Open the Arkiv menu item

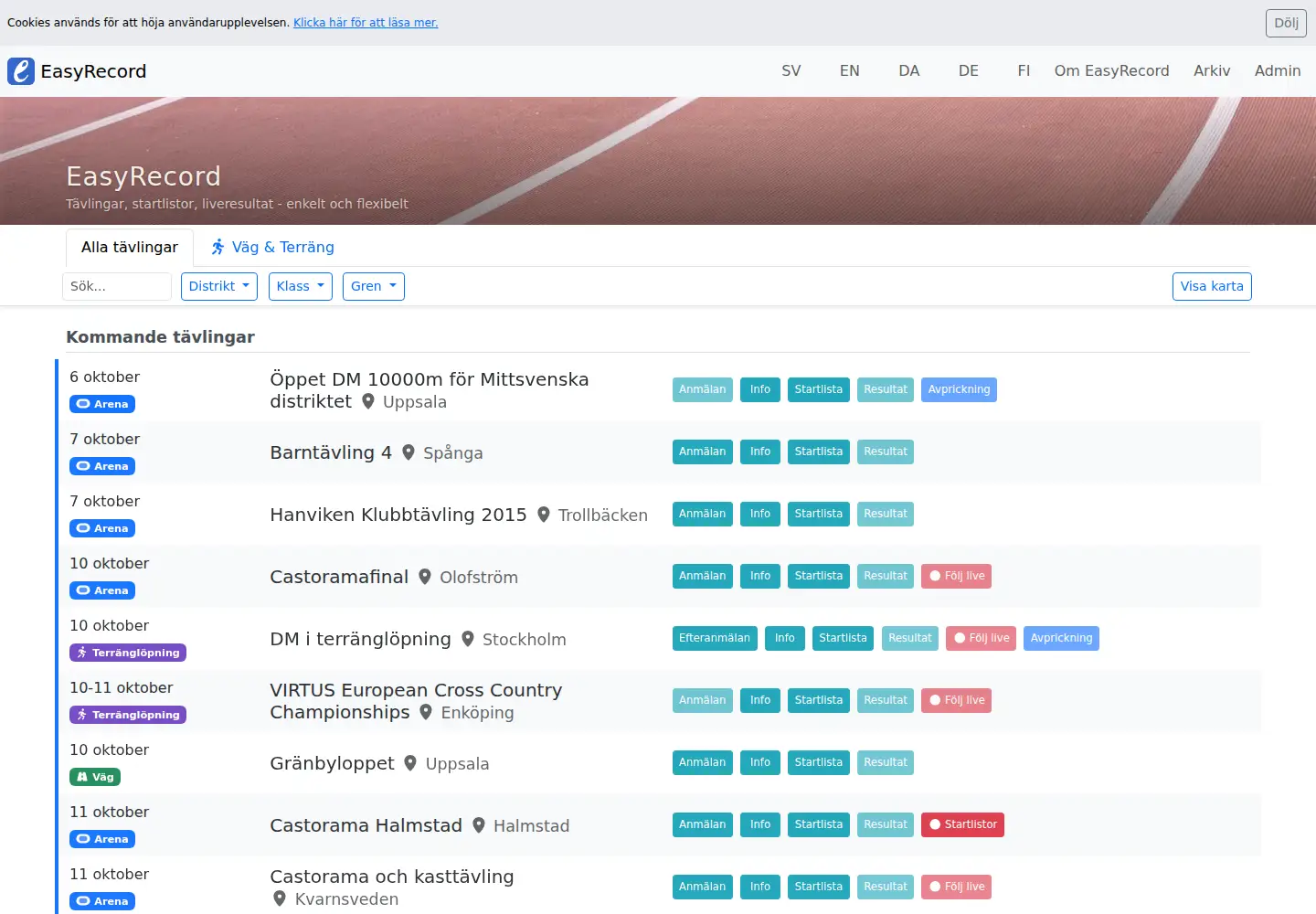point(1212,71)
